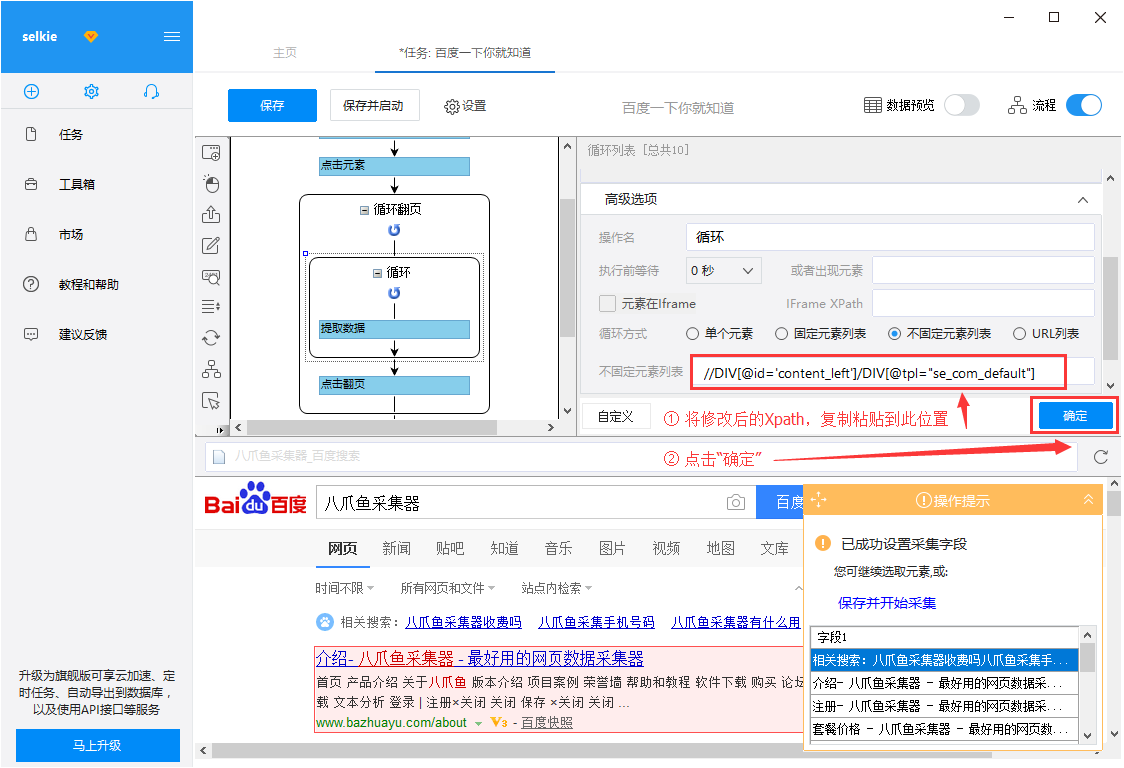The width and height of the screenshot is (1124, 768).
Task: Click the orange diamond badge icon
Action: point(90,37)
